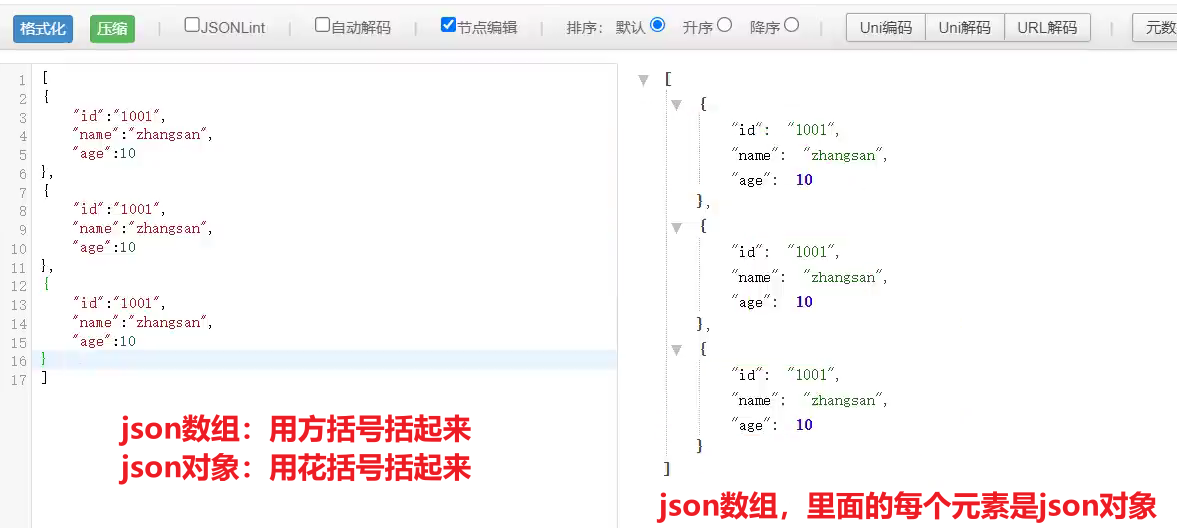1177x528 pixels.
Task: Click the second "1001" value in tree view
Action: [811, 252]
